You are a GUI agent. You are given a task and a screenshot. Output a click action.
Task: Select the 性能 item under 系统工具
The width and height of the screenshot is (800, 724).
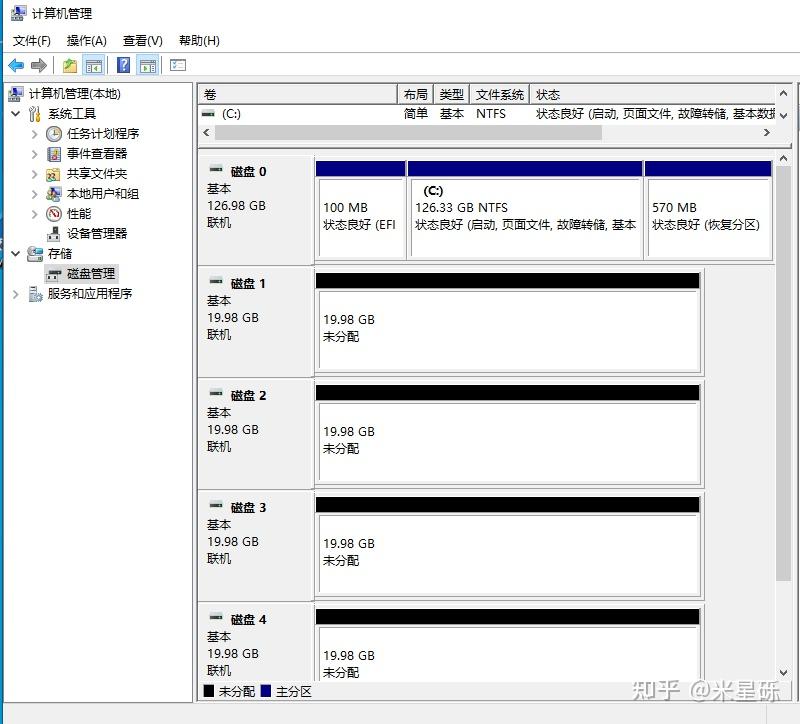(78, 214)
